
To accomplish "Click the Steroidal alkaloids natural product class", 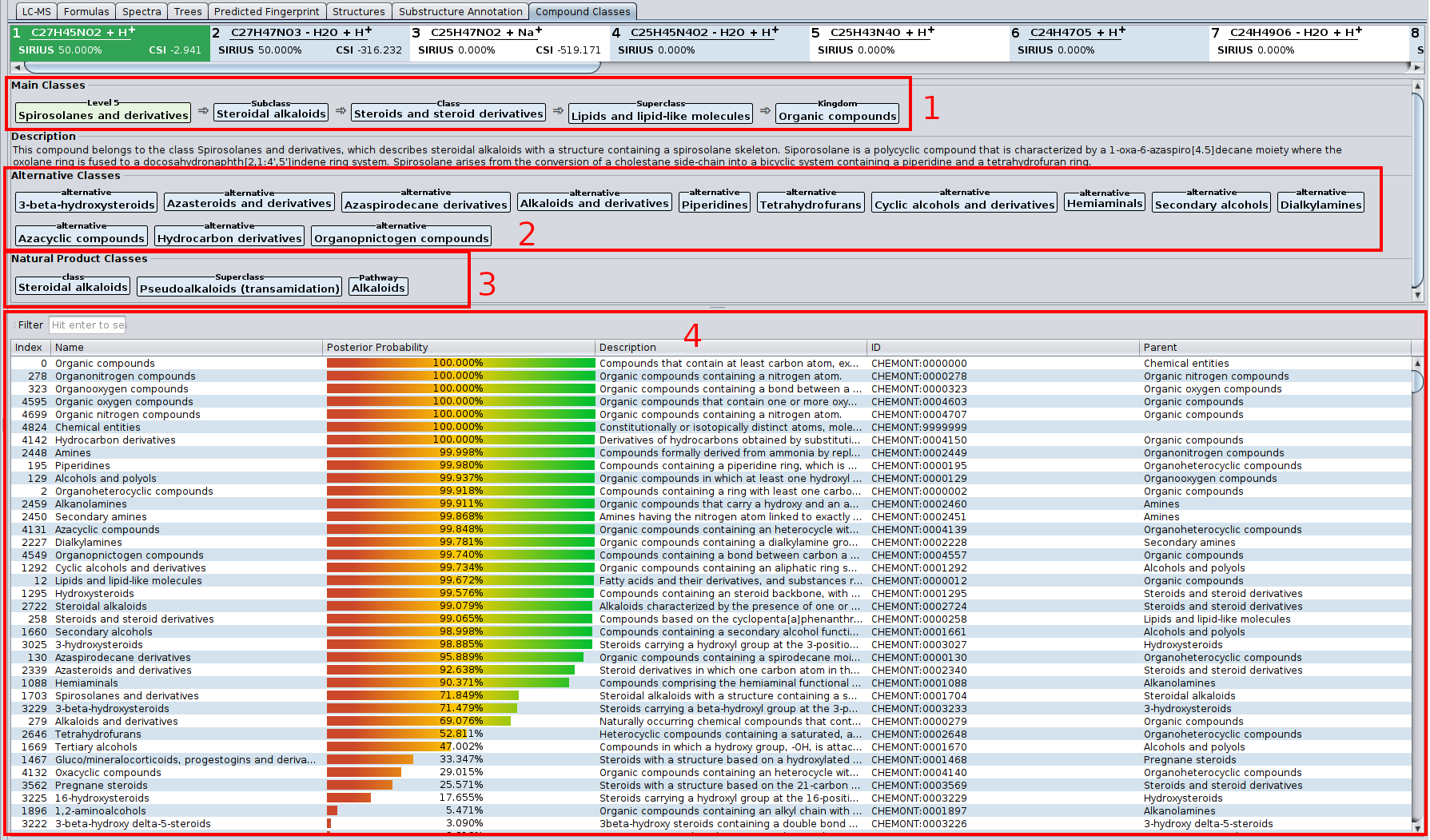I will coord(73,286).
